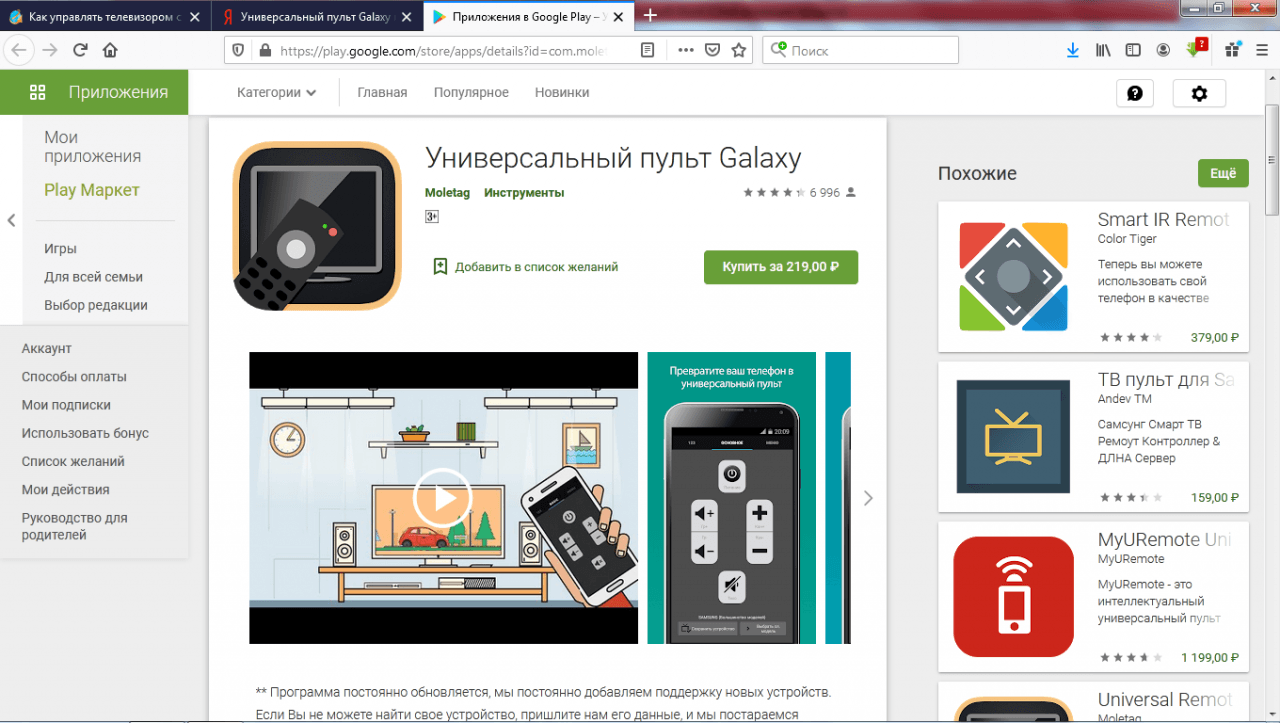Open the Популярное tab
The height and width of the screenshot is (723, 1280).
[471, 92]
